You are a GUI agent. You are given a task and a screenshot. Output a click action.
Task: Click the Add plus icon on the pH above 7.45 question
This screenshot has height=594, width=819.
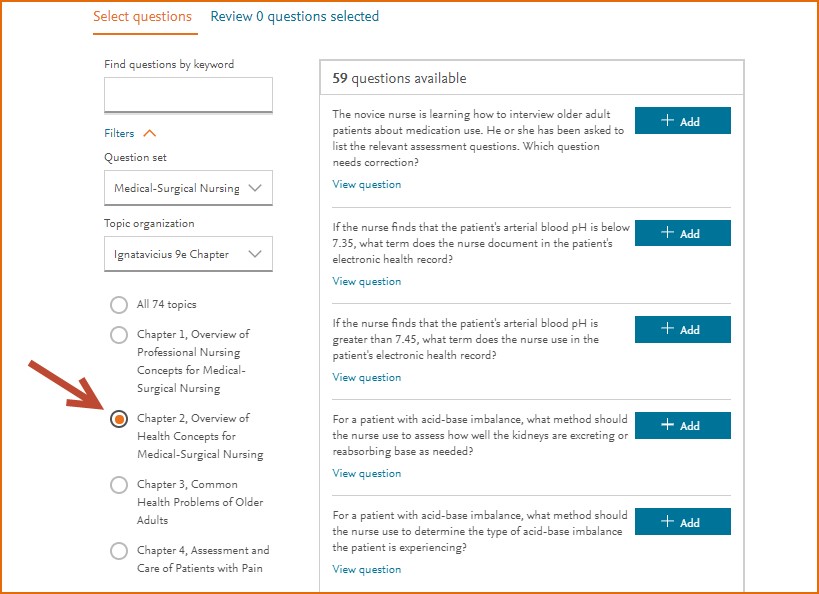point(666,329)
